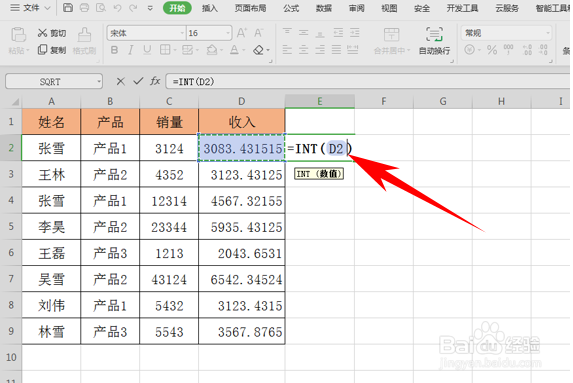Click the eraser clear format icon
573x383 pixels.
tap(258, 50)
